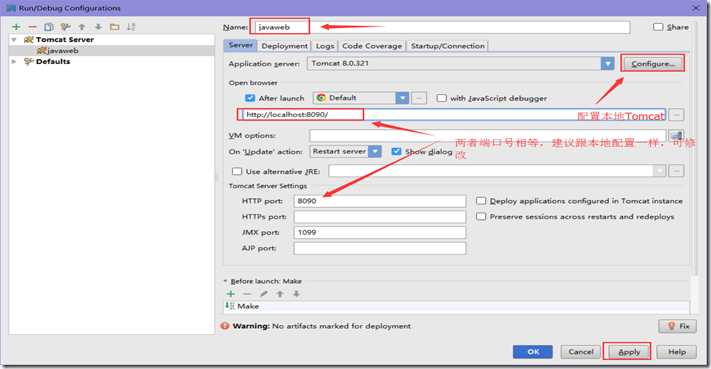The width and height of the screenshot is (711, 369).
Task: Open the alternative JRE browse ellipsis button
Action: coord(677,171)
